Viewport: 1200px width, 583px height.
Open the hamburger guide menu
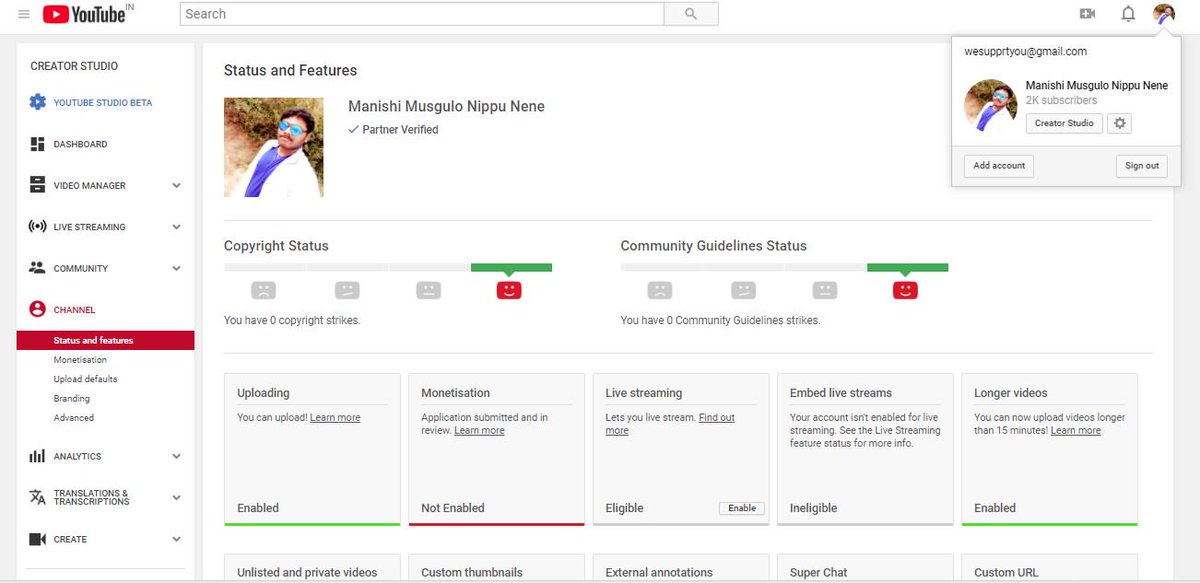tap(24, 14)
